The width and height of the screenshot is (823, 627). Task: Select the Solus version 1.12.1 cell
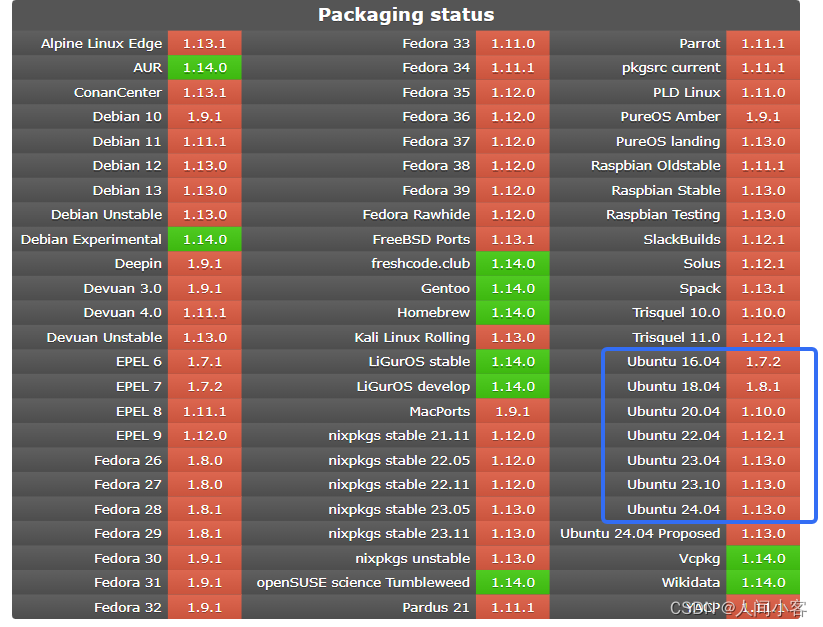click(x=763, y=263)
